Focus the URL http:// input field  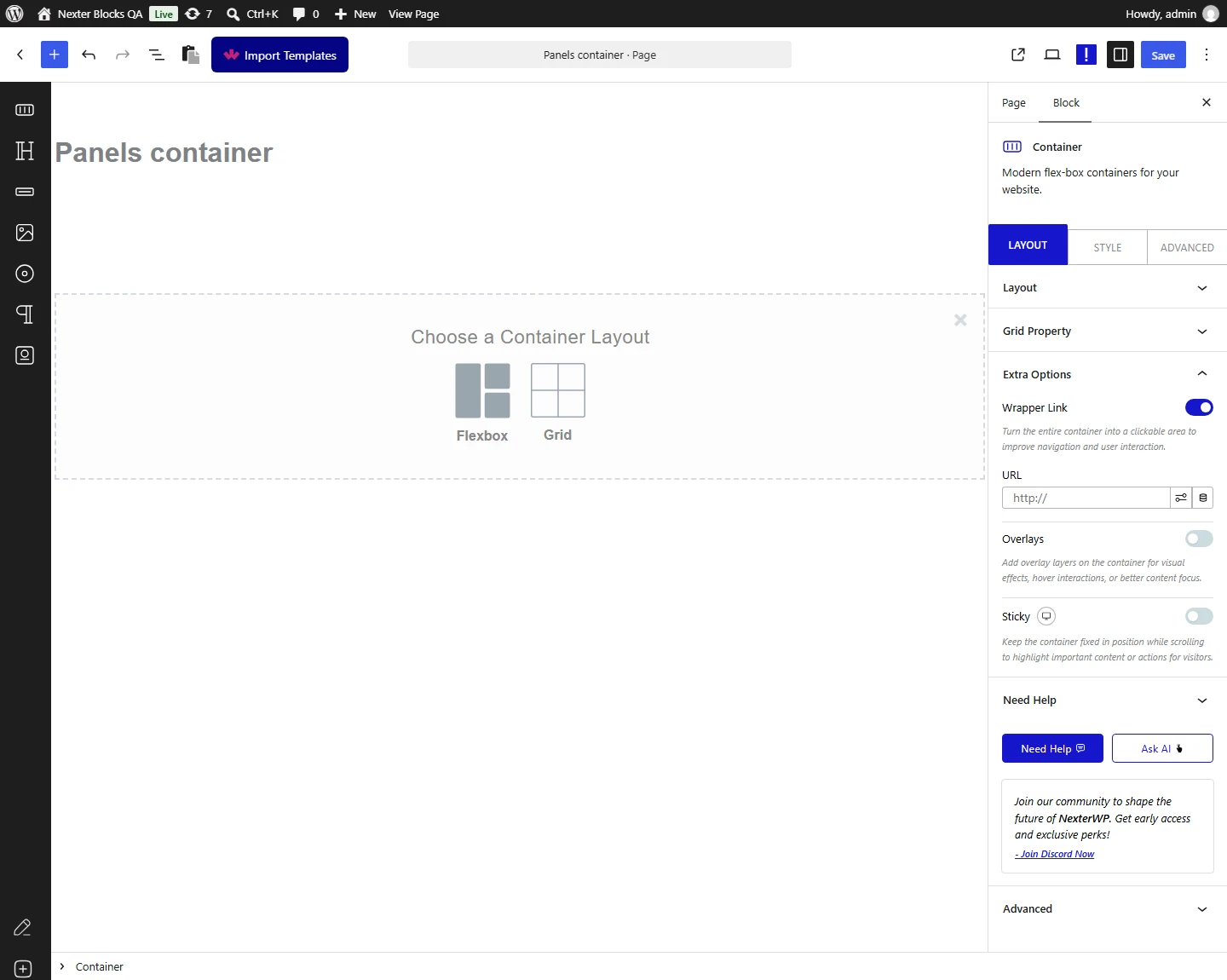click(1086, 498)
